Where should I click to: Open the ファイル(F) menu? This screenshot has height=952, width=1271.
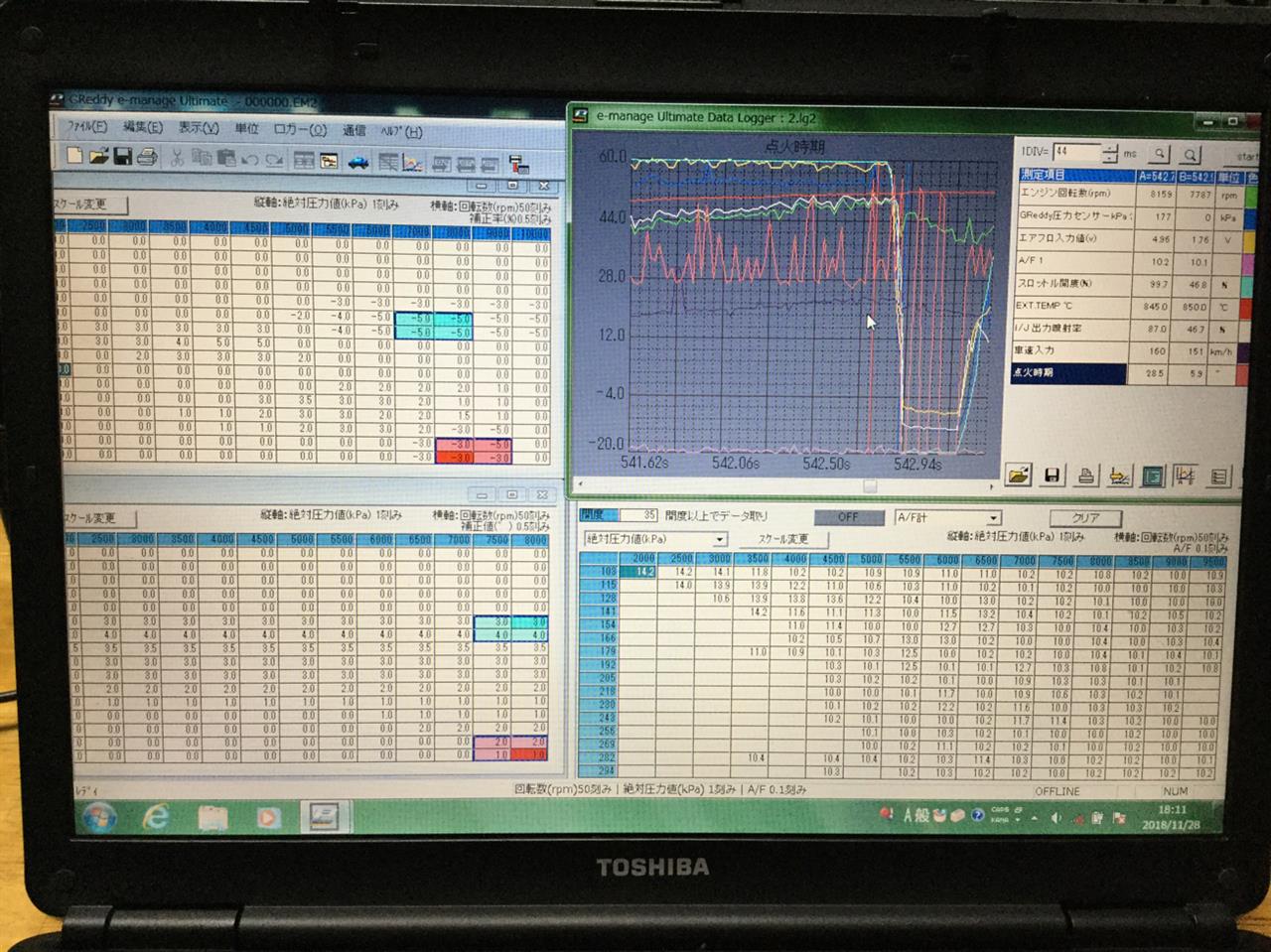[x=86, y=127]
